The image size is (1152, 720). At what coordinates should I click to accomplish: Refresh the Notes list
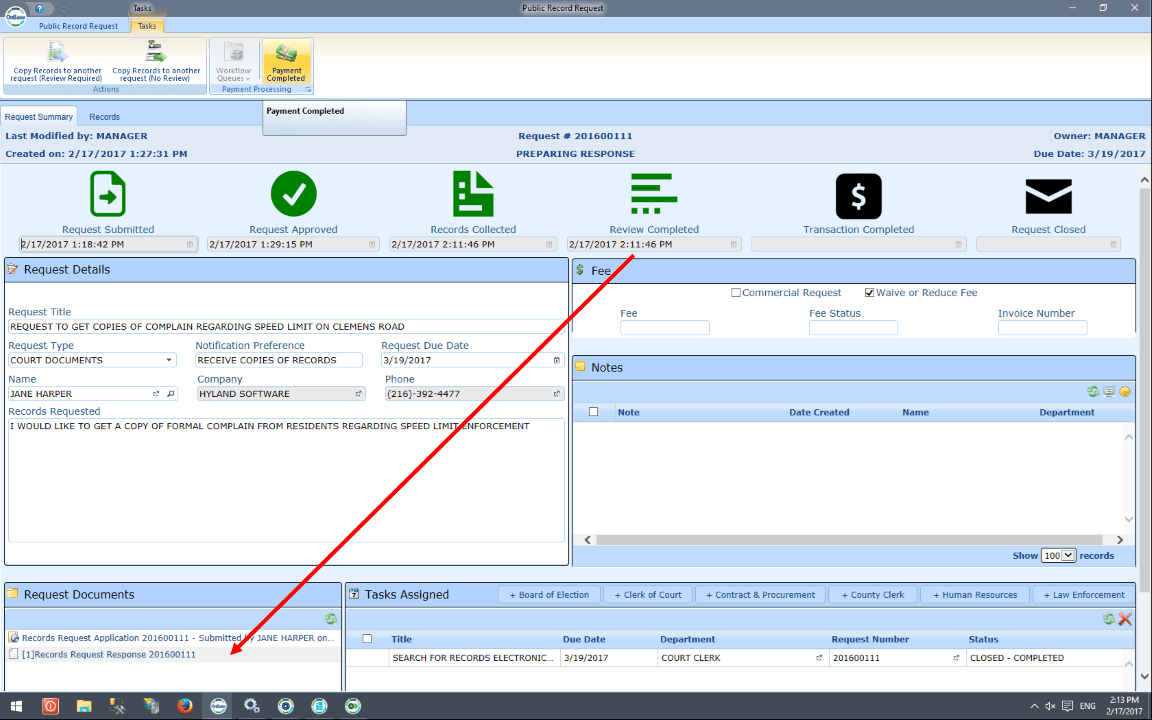1092,392
